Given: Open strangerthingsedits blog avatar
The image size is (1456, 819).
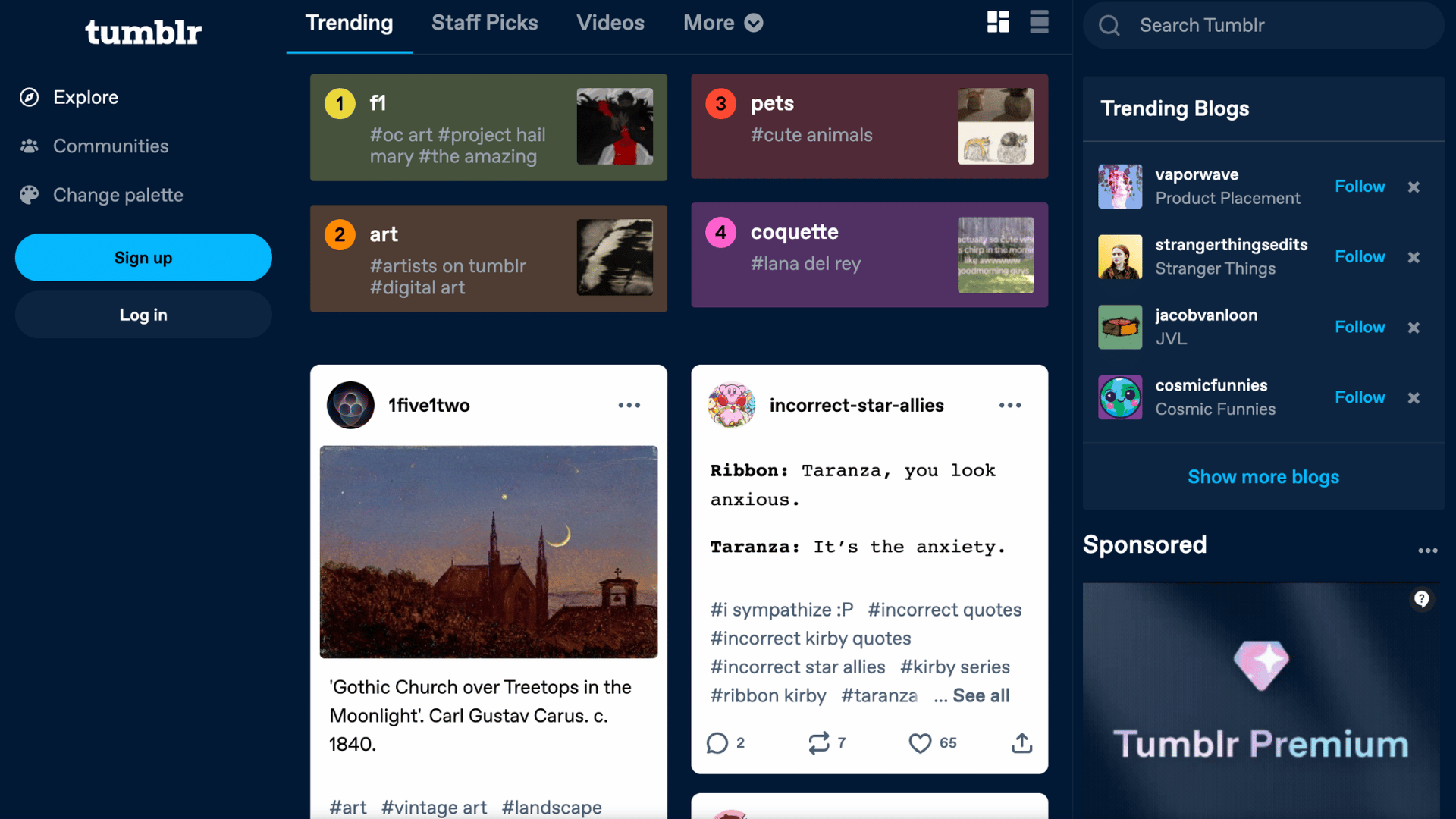Looking at the screenshot, I should [x=1120, y=257].
